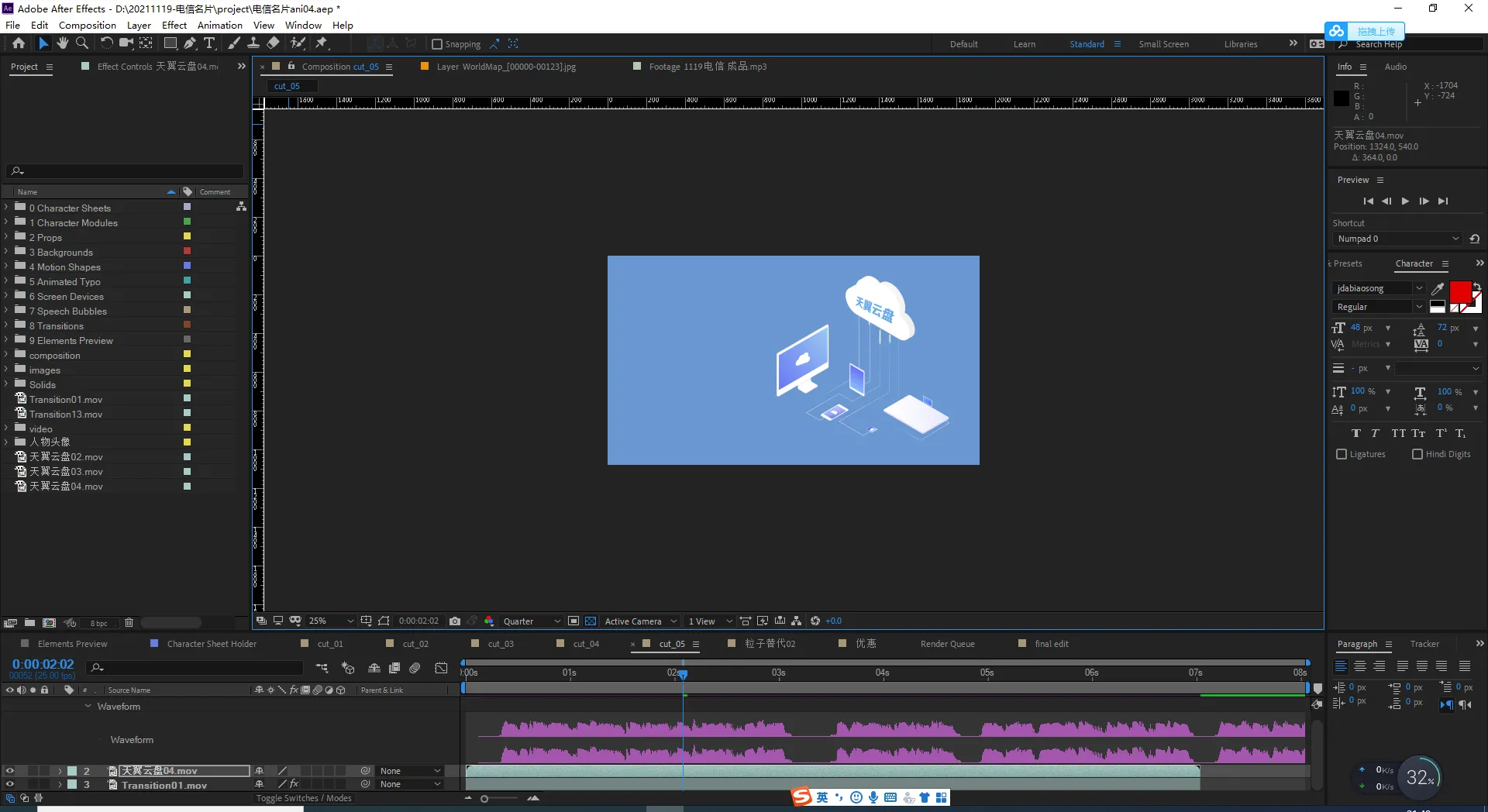
Task: Select the Brush tool
Action: point(234,43)
